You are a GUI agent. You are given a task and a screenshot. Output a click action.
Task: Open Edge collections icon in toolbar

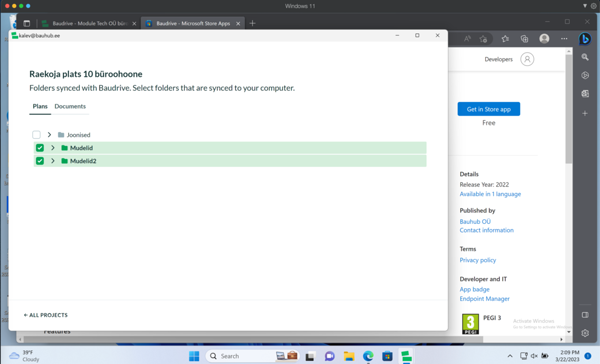[x=524, y=39]
